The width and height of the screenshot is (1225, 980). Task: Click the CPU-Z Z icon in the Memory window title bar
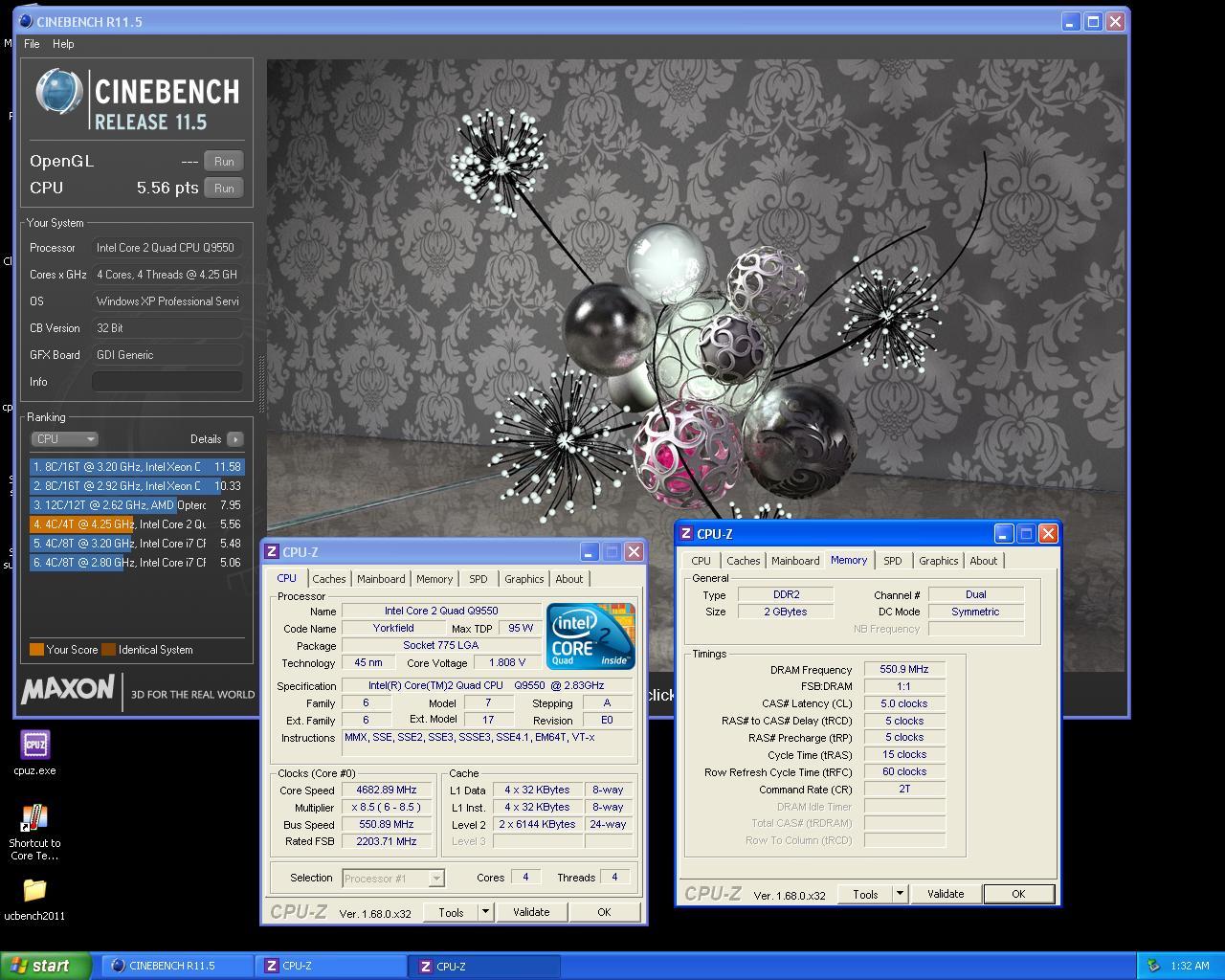[685, 534]
